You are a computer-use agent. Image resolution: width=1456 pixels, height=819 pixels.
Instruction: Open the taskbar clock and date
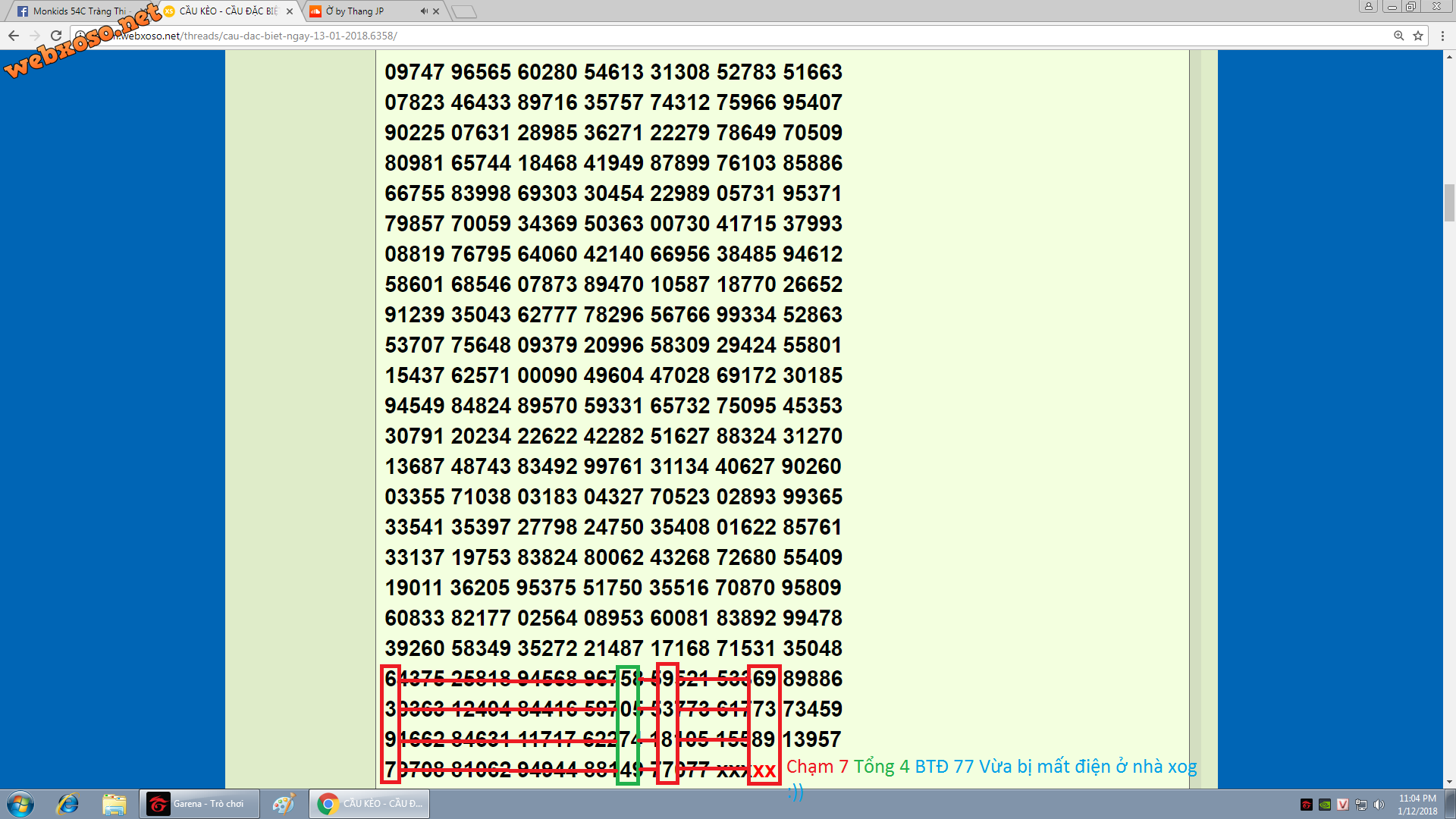[1417, 804]
